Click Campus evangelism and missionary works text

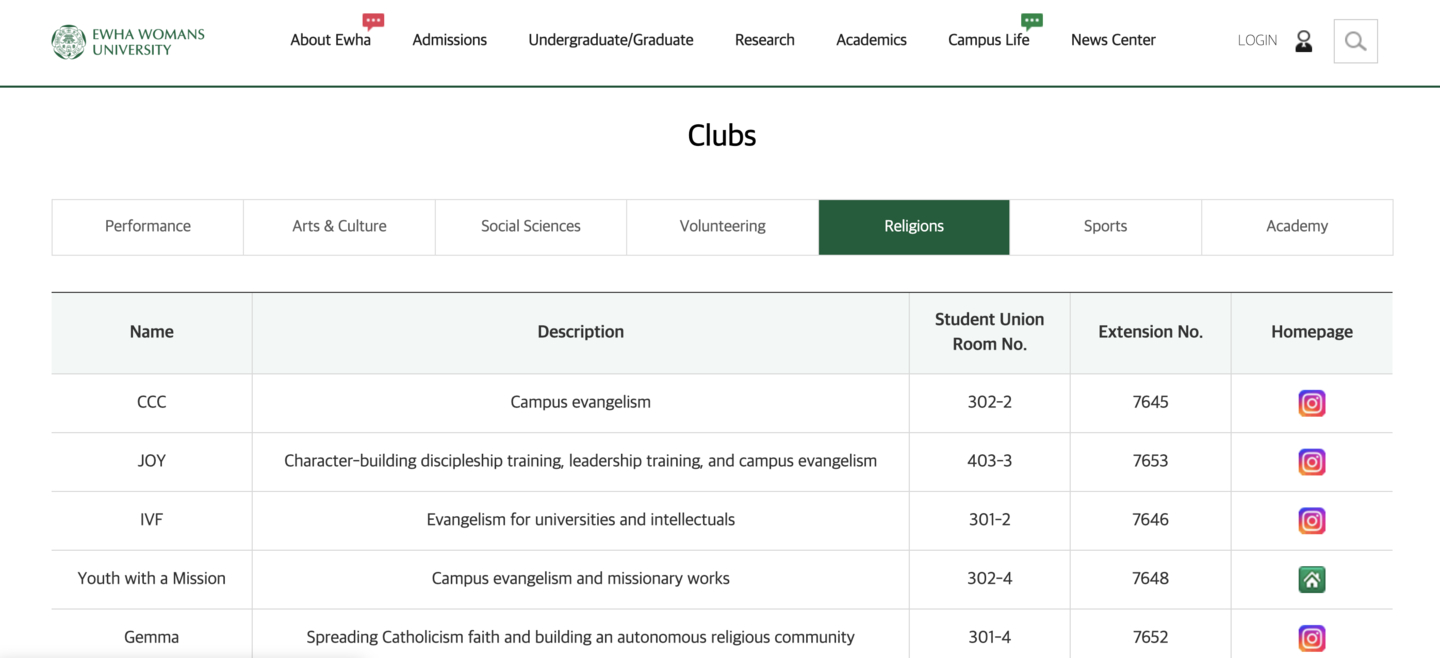coord(580,579)
